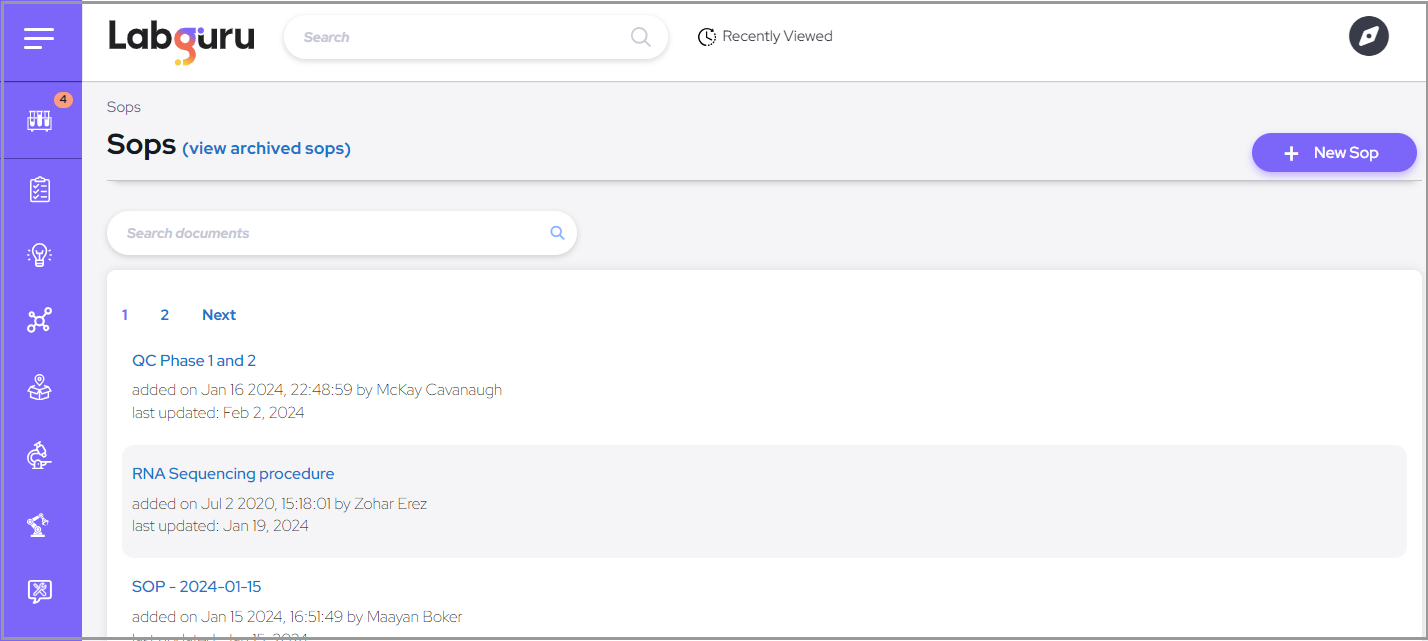This screenshot has width=1428, height=641.
Task: Click the New Sop button
Action: pyautogui.click(x=1334, y=153)
